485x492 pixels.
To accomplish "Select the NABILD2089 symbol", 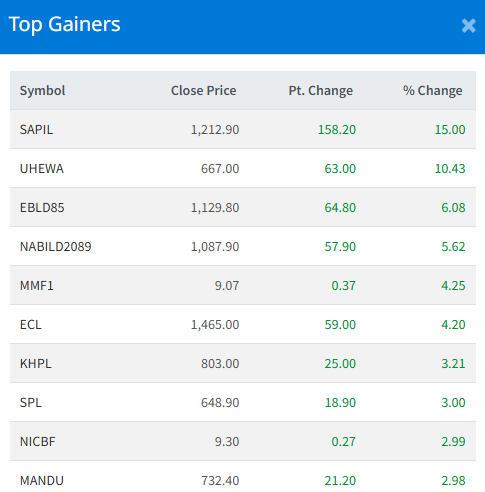I will (x=56, y=246).
